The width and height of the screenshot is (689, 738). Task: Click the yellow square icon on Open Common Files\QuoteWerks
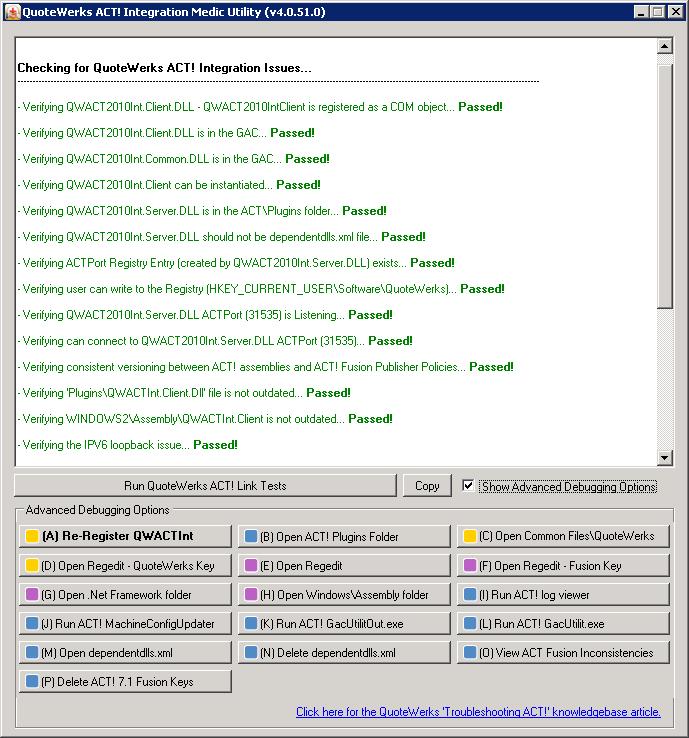point(470,536)
